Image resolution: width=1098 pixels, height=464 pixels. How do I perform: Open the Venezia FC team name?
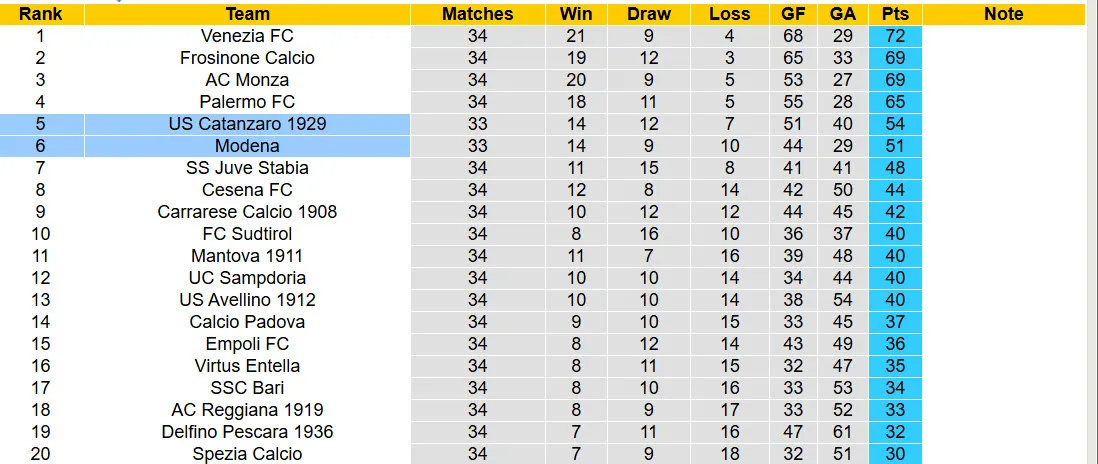(247, 36)
